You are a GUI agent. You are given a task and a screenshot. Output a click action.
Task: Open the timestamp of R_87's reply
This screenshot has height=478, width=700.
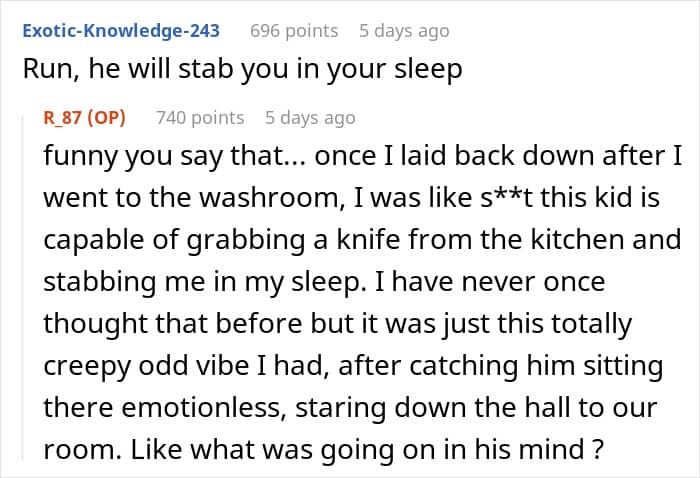coord(310,118)
